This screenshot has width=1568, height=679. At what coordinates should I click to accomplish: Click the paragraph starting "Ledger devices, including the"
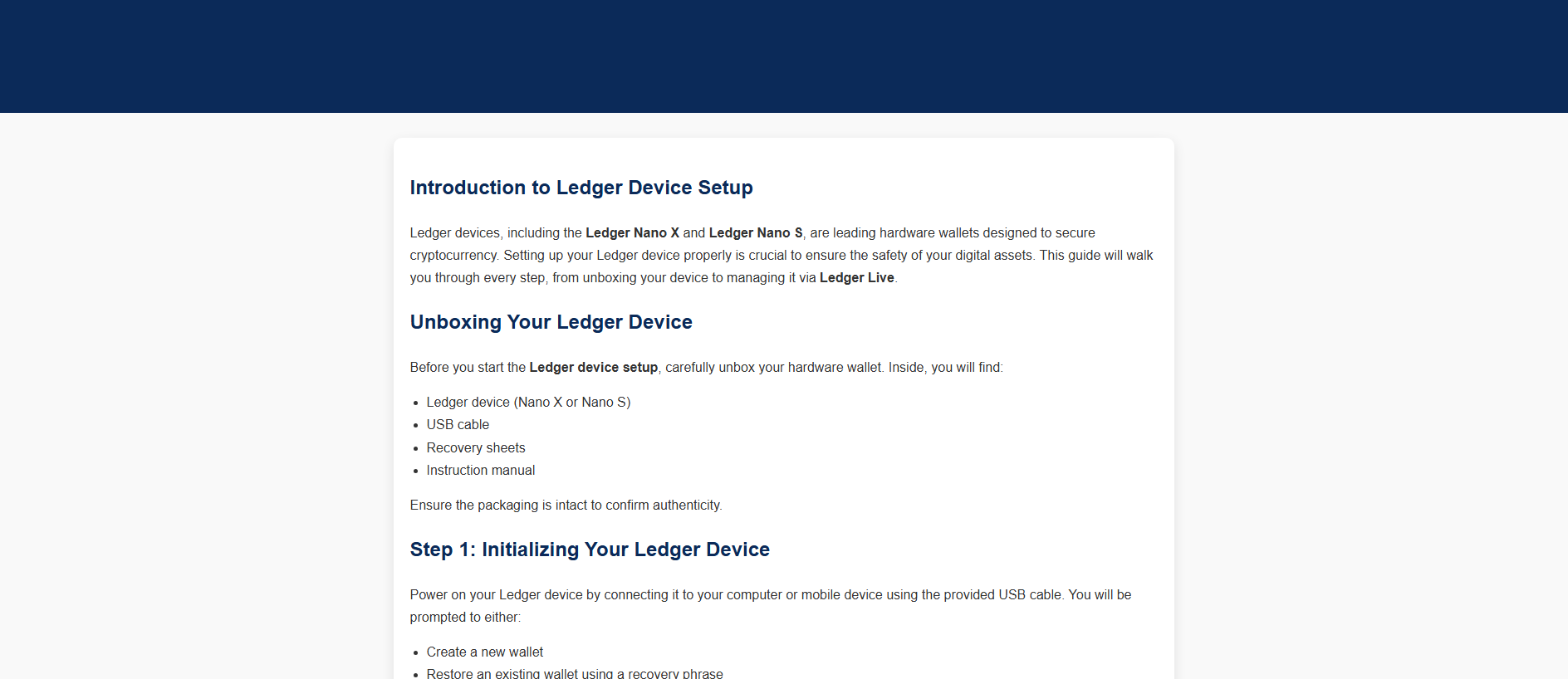pyautogui.click(x=783, y=256)
